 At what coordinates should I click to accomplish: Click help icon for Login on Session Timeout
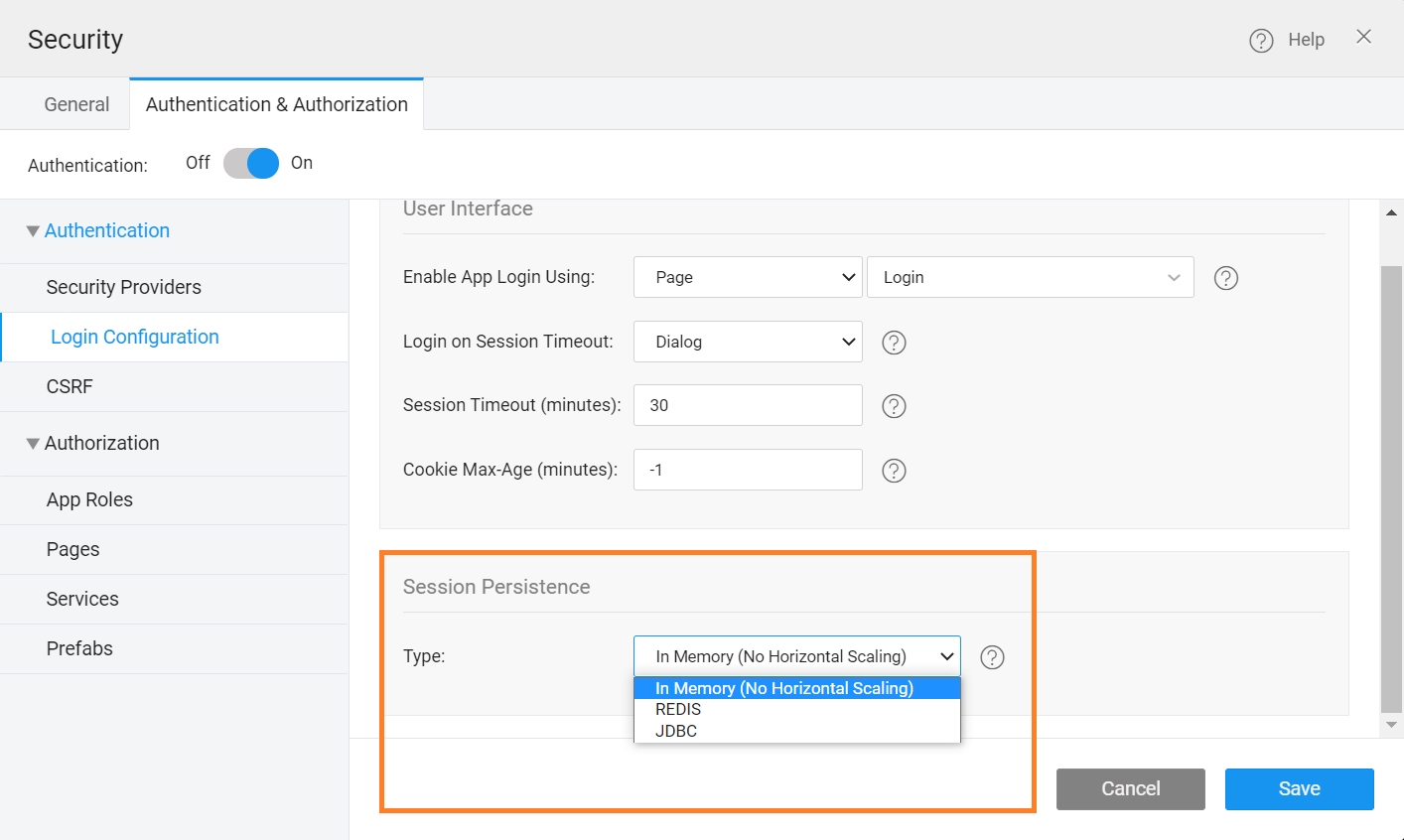pyautogui.click(x=894, y=343)
